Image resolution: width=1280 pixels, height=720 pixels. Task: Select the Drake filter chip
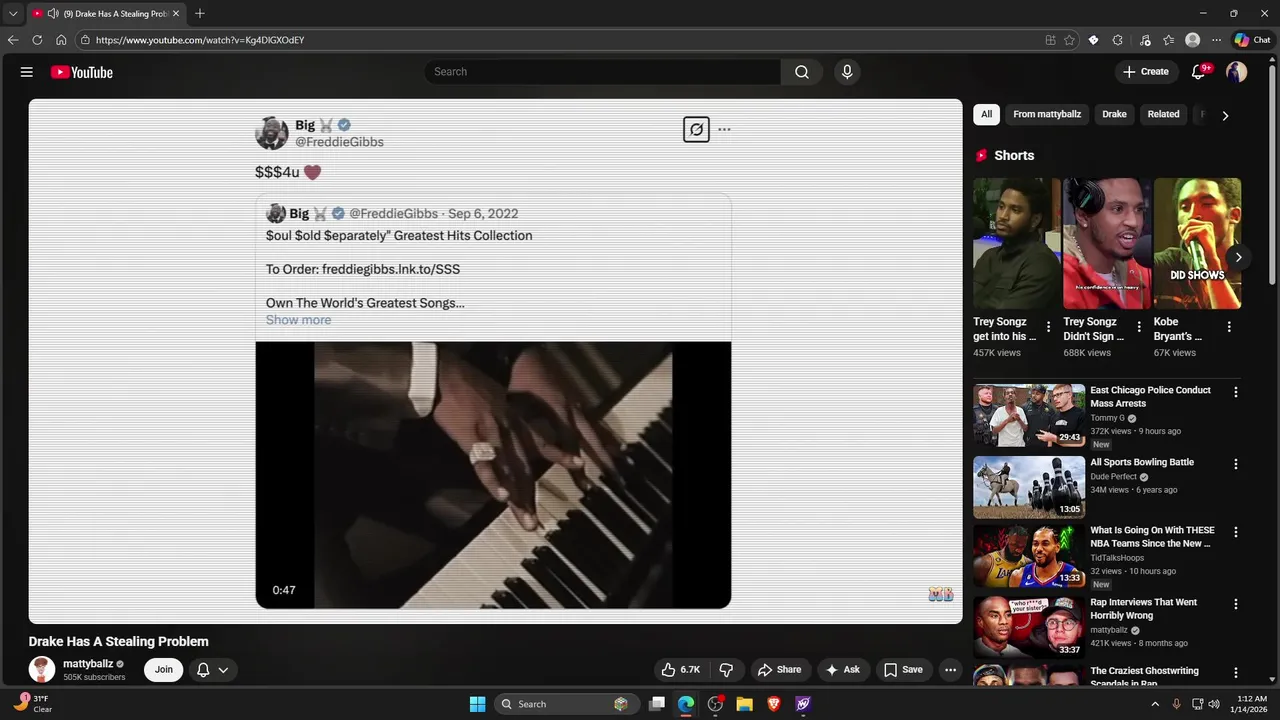[1114, 114]
